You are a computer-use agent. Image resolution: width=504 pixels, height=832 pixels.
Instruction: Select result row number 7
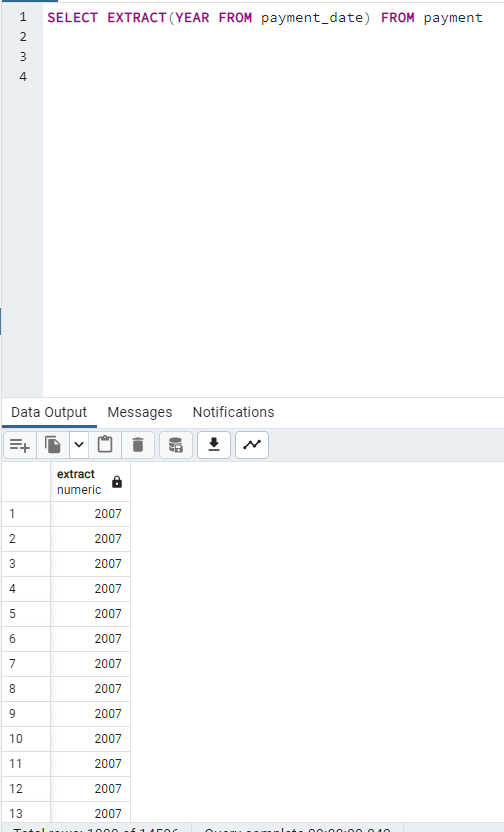point(26,663)
